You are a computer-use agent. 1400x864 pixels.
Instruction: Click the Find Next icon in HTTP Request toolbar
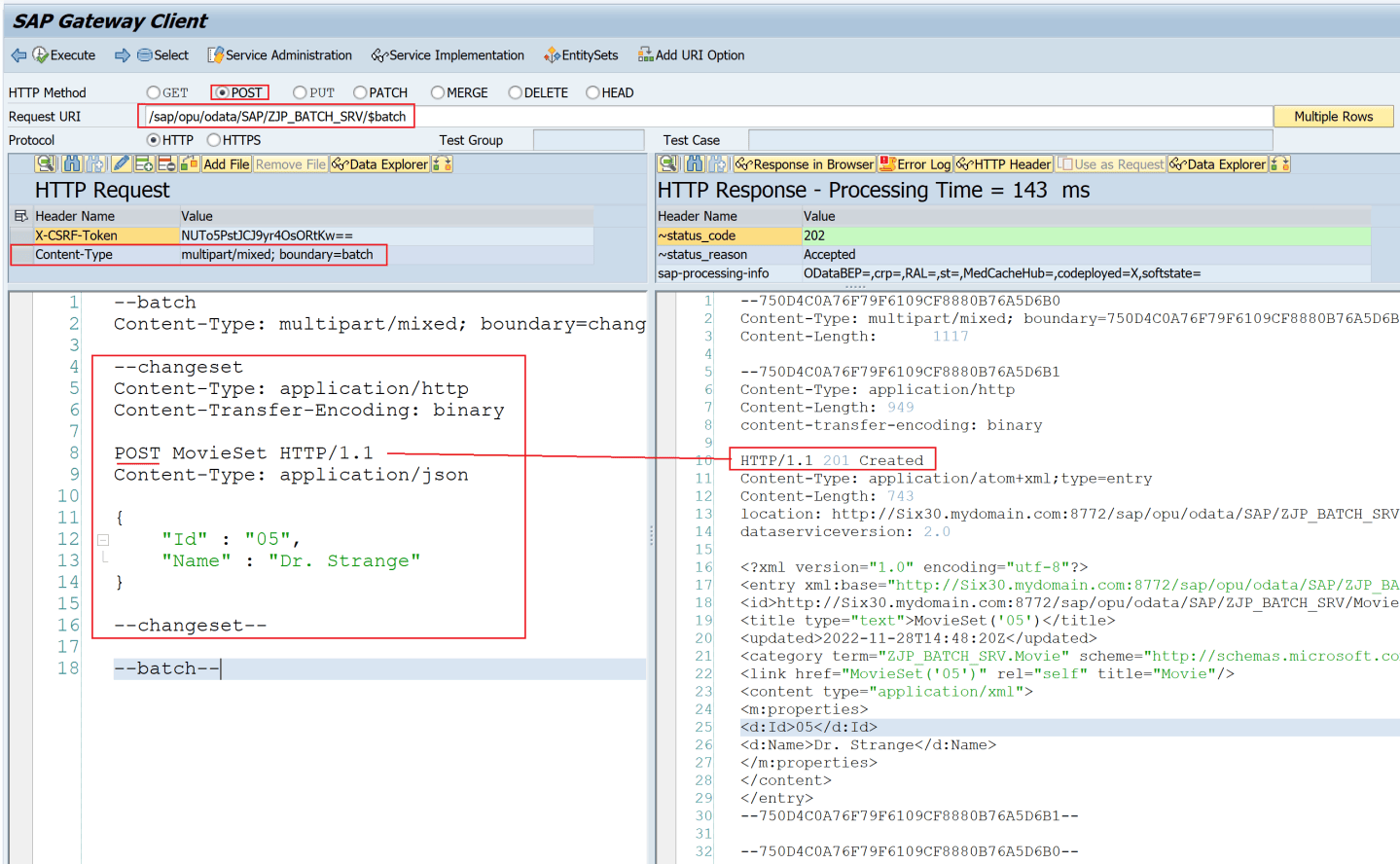tap(95, 163)
